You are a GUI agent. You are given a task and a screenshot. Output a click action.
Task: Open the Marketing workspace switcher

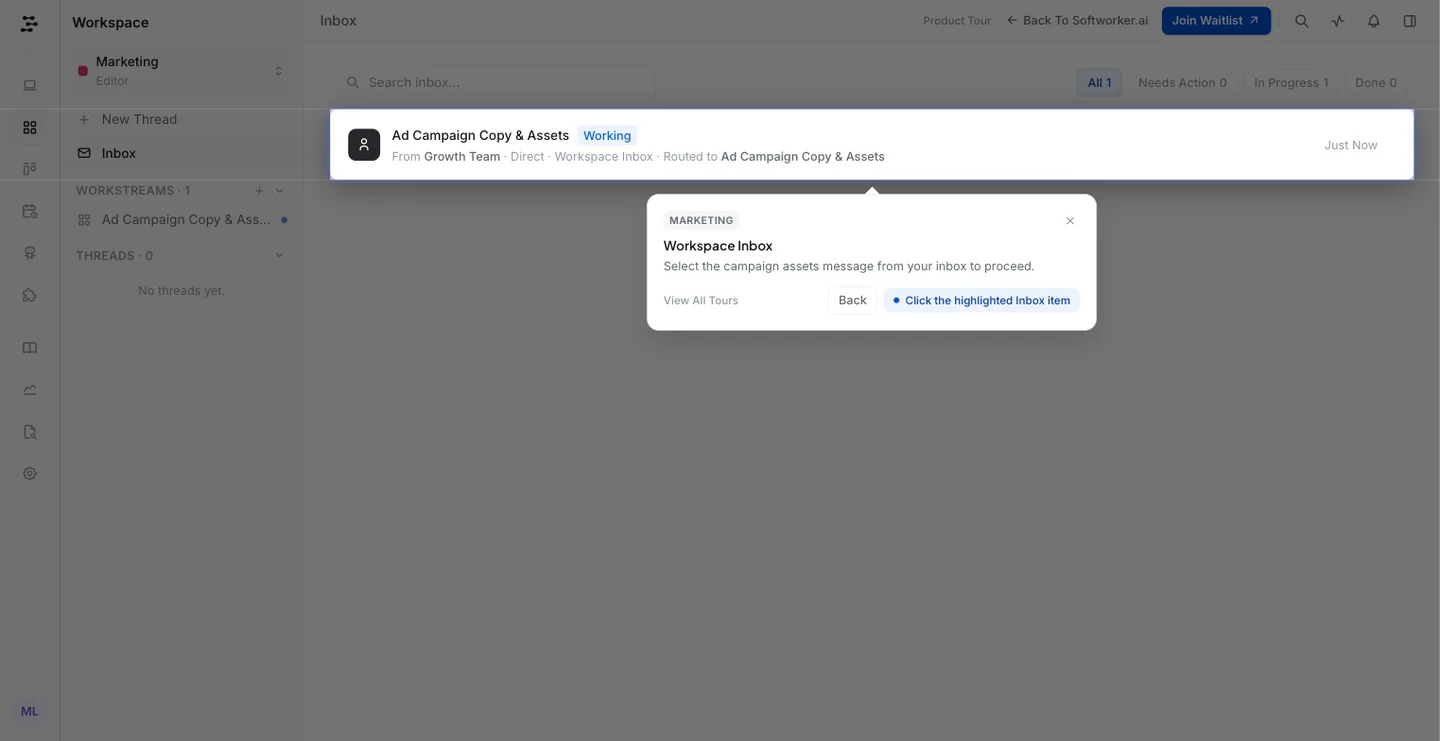click(x=181, y=71)
